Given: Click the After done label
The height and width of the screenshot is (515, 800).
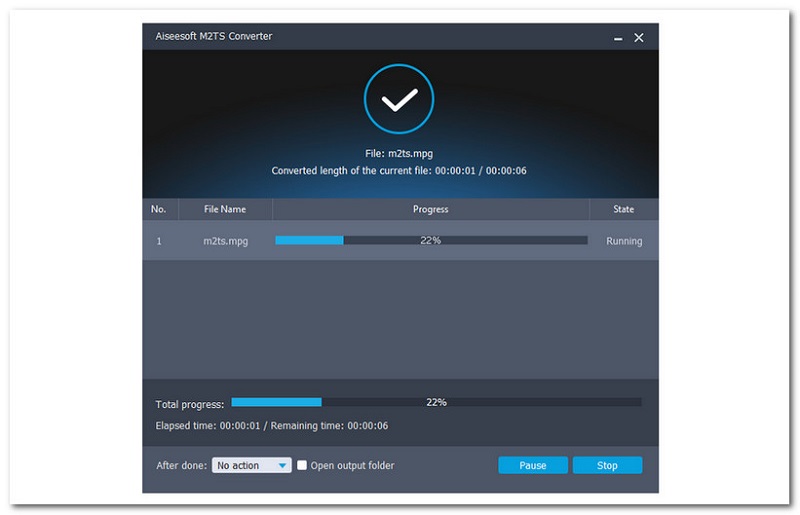Looking at the screenshot, I should click(x=182, y=465).
